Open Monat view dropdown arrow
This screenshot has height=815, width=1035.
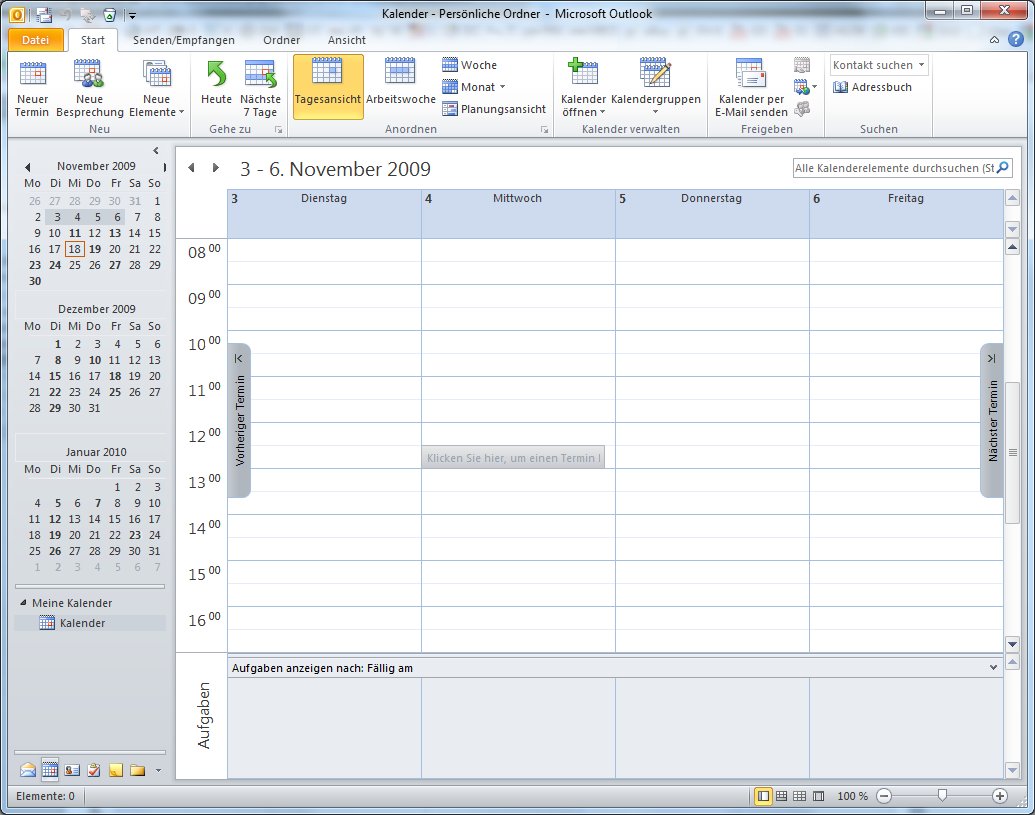point(502,87)
